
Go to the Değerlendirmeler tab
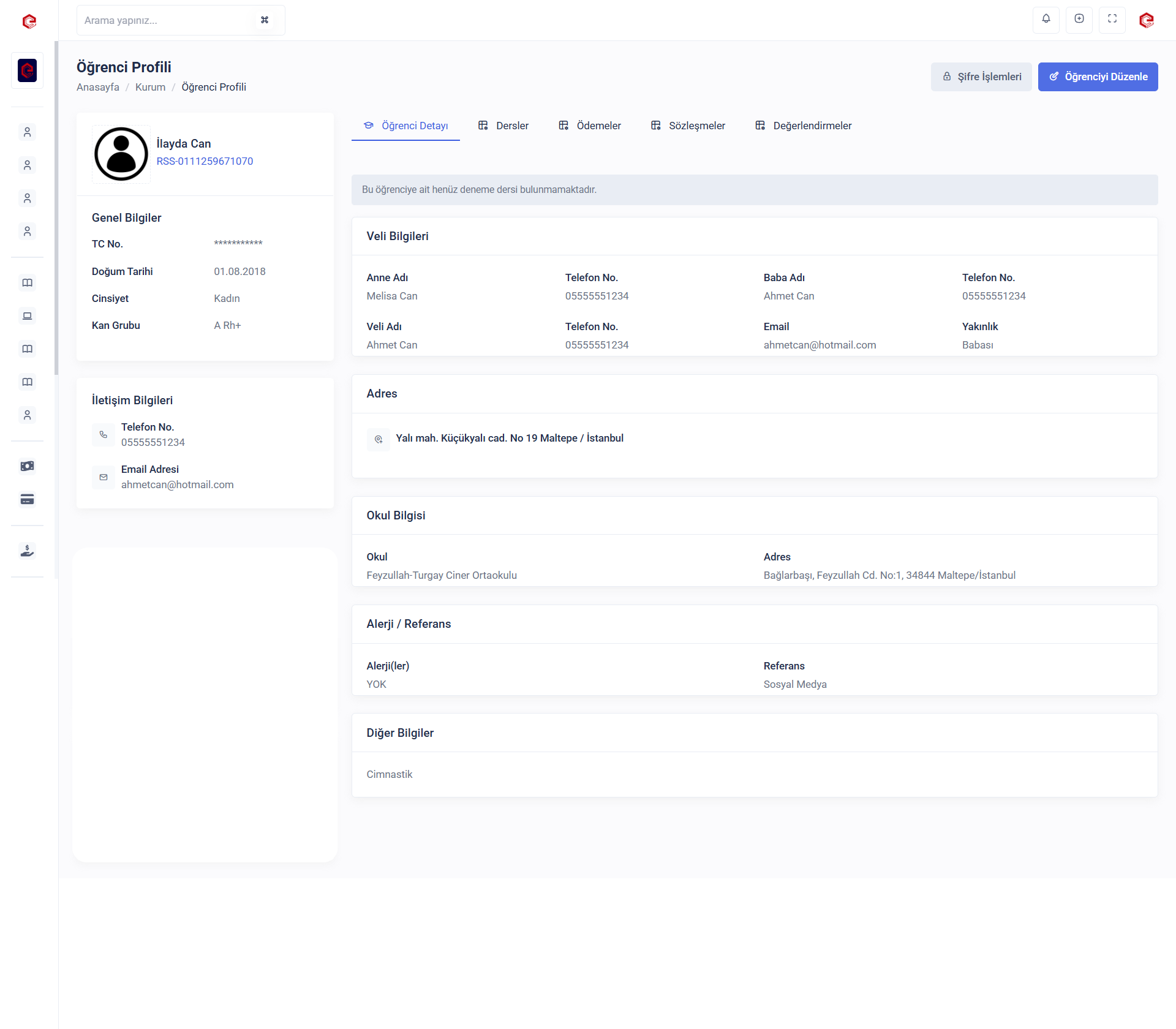804,126
